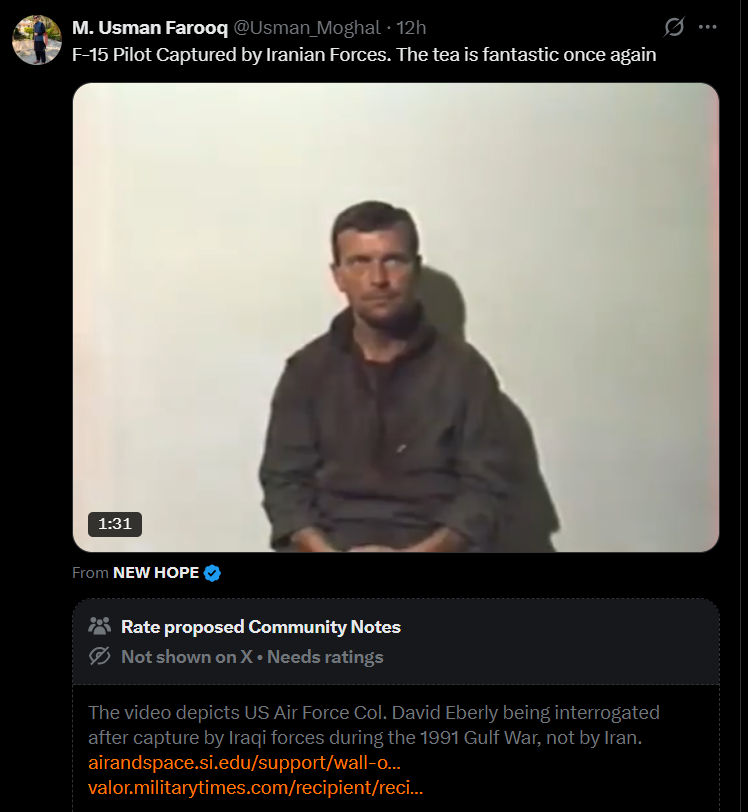
Task: Open M. Usman Farooq's profile avatar
Action: (x=37, y=40)
